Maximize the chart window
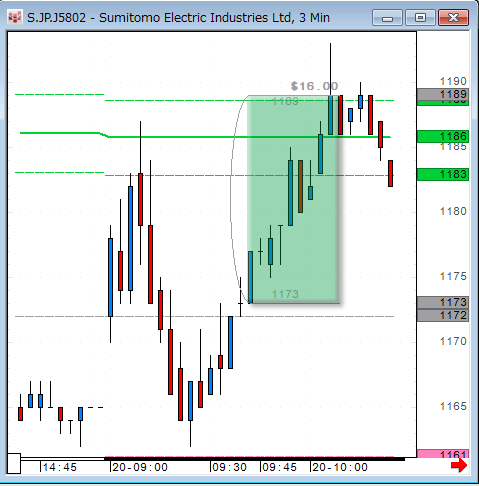Image resolution: width=479 pixels, height=486 pixels. coord(420,18)
